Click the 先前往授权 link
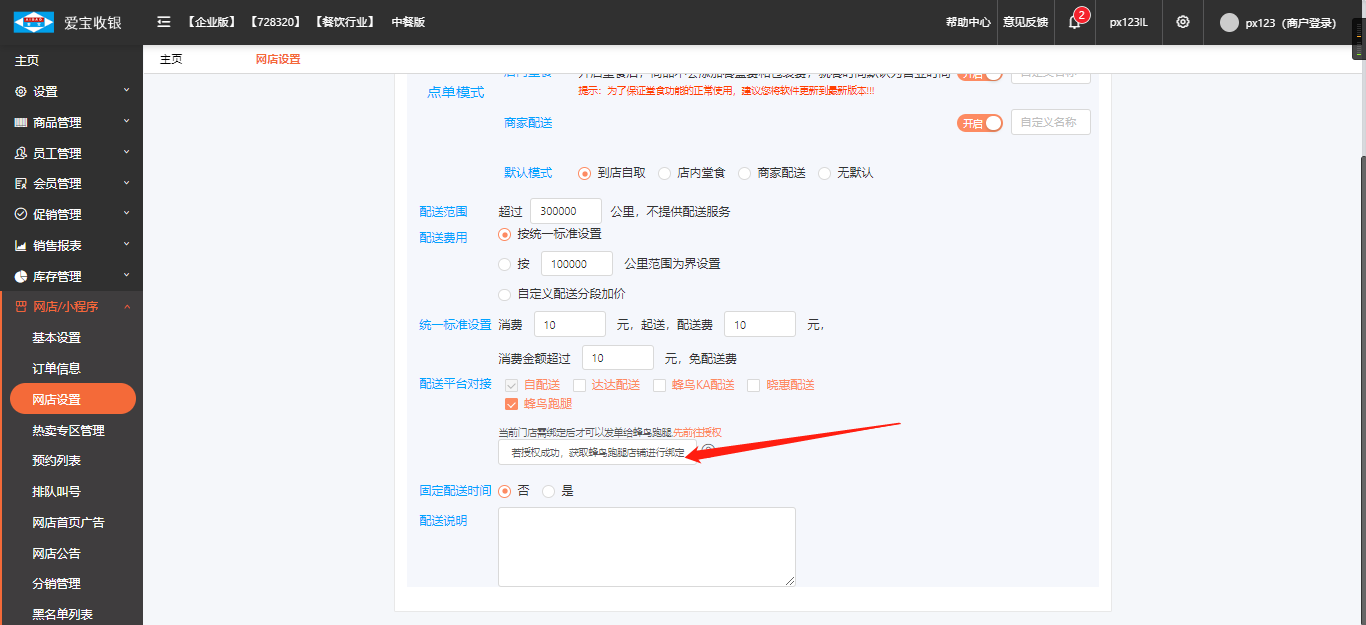 (x=697, y=433)
